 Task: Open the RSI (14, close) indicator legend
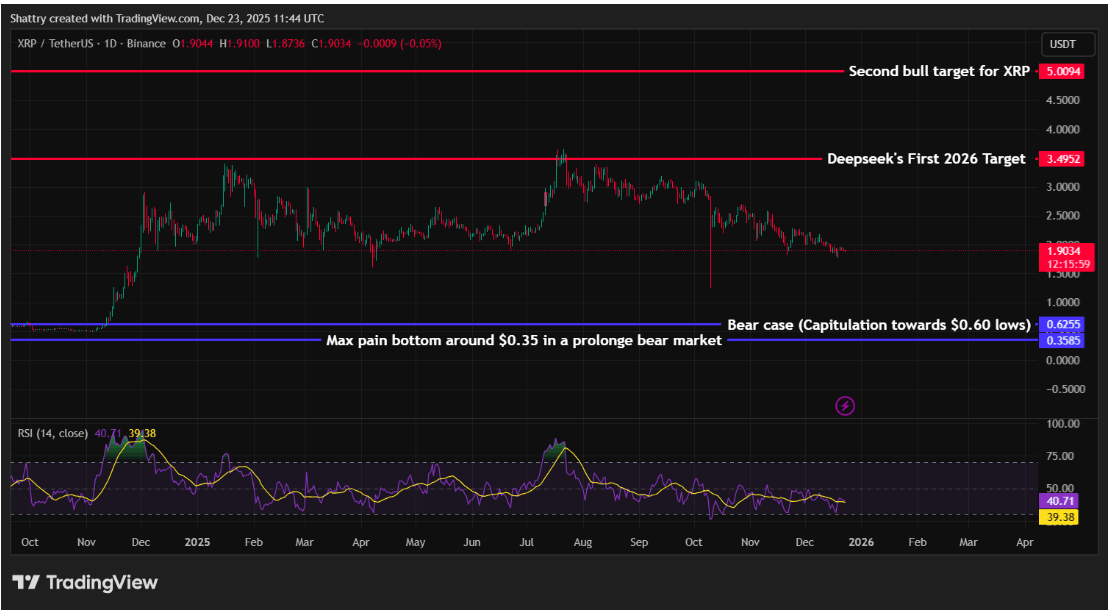click(x=52, y=433)
